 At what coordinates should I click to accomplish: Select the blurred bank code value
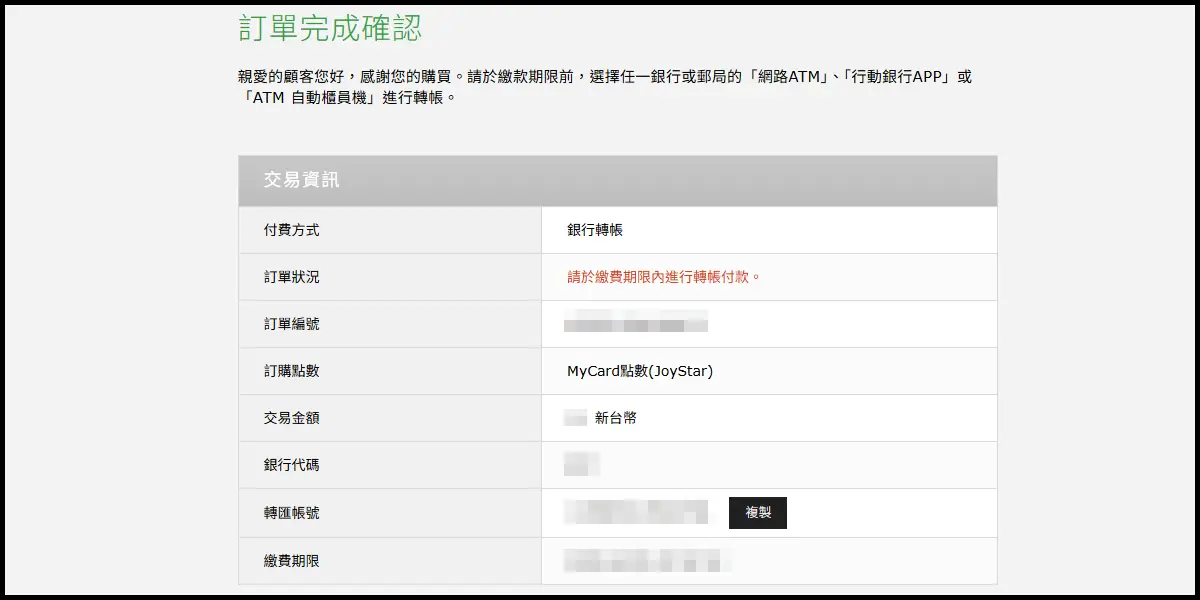[x=581, y=464]
